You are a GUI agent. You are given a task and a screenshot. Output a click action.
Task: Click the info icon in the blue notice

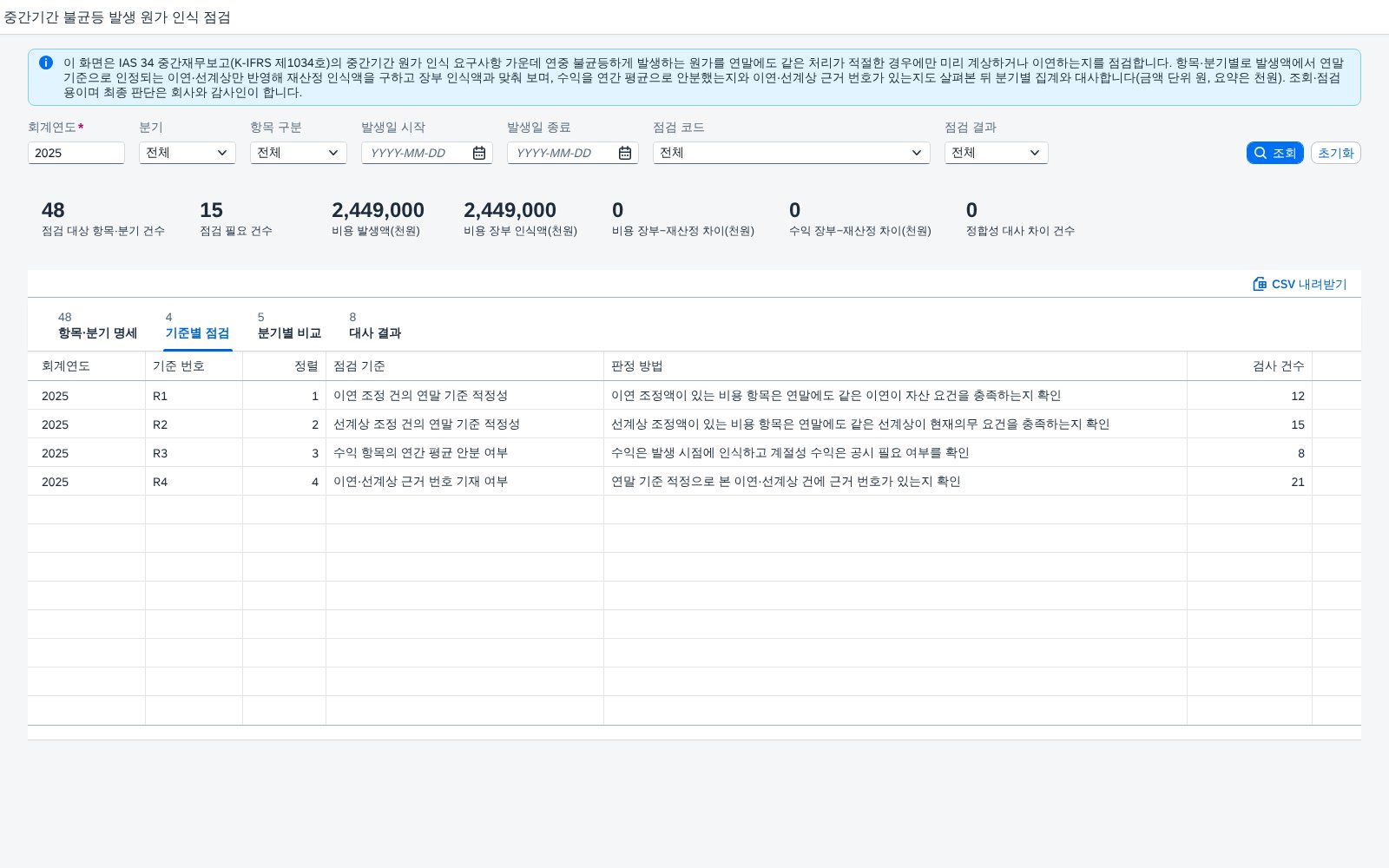click(x=46, y=62)
